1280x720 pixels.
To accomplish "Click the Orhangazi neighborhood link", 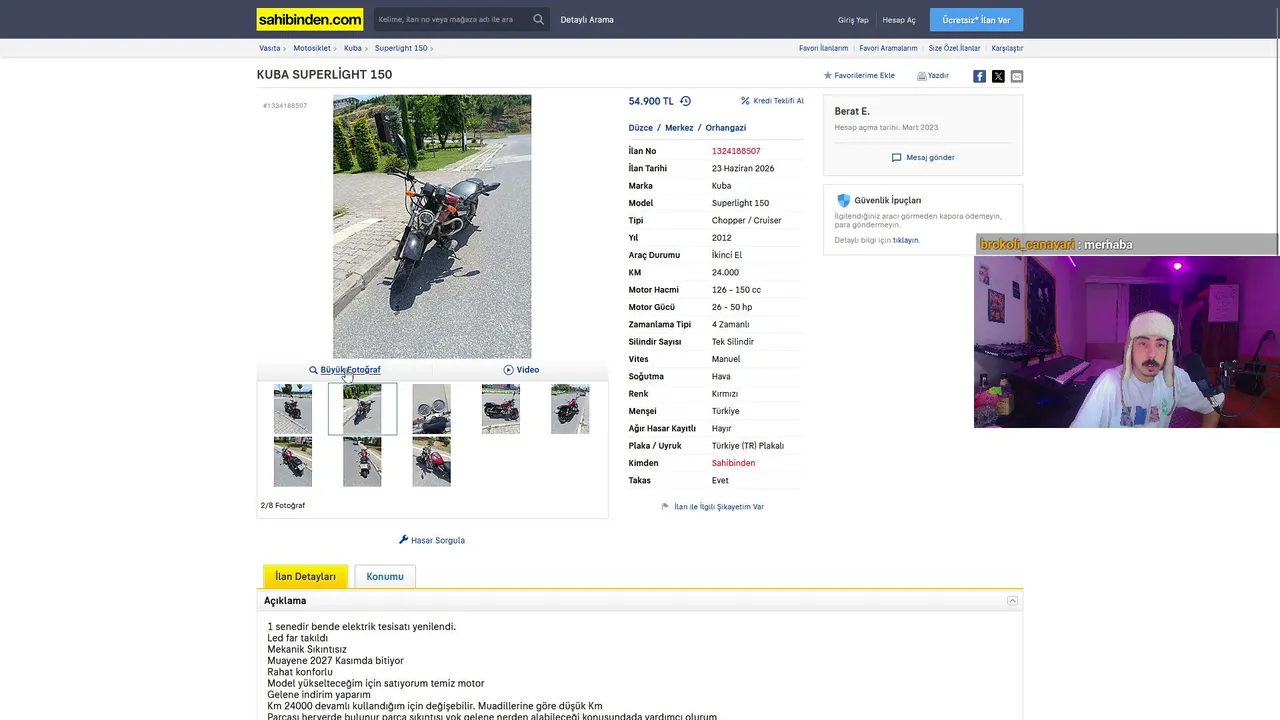I will click(x=726, y=128).
